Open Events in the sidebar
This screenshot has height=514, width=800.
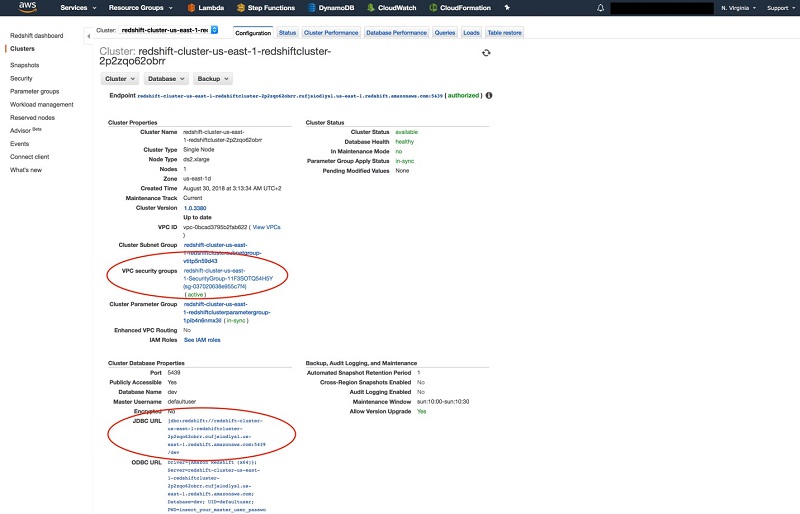19,144
